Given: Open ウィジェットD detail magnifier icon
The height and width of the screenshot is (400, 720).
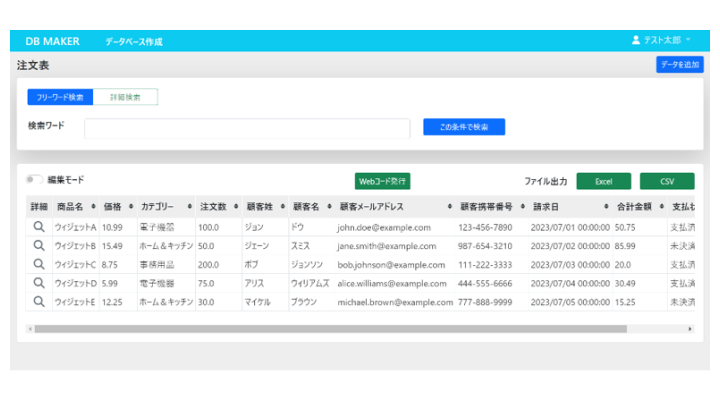Looking at the screenshot, I should [x=39, y=283].
